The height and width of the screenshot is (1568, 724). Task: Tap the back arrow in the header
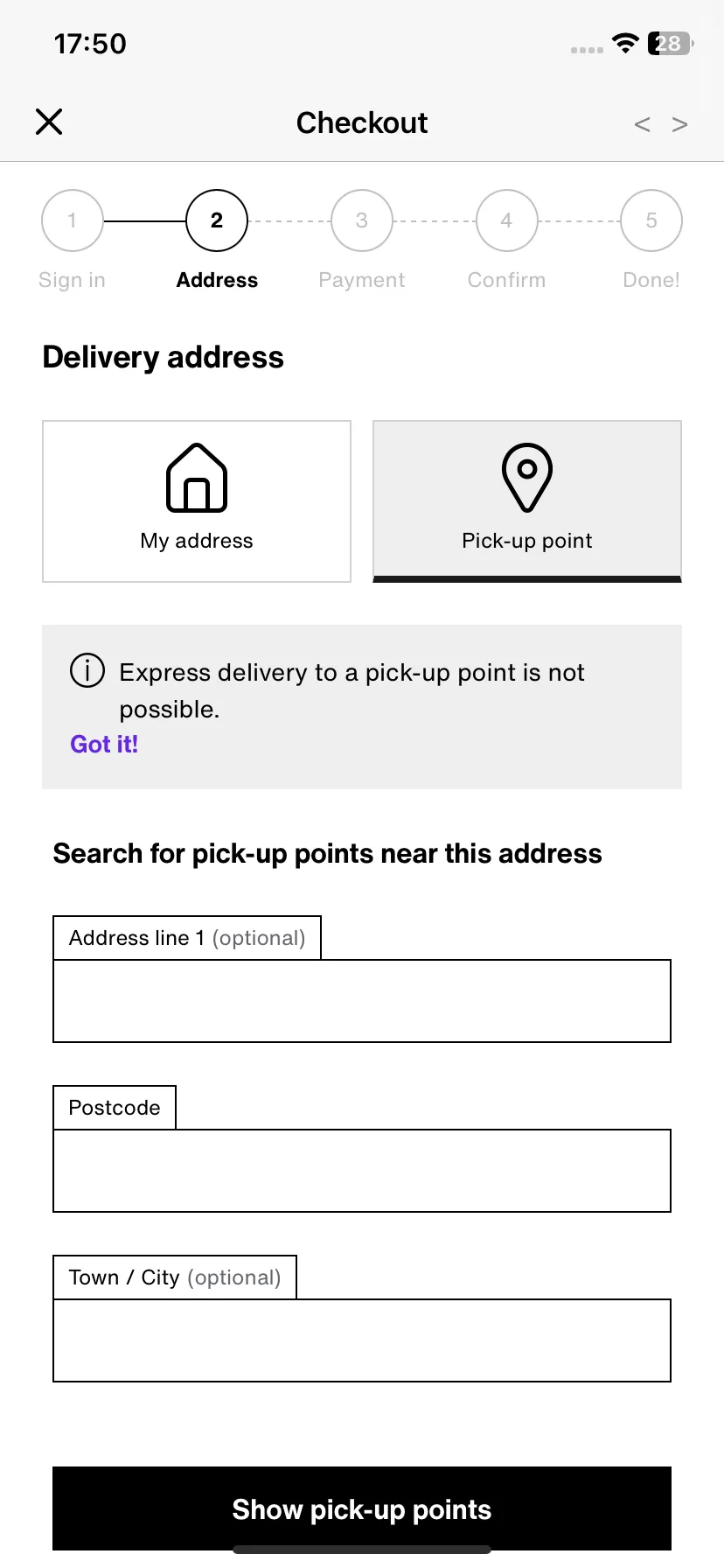pyautogui.click(x=642, y=124)
